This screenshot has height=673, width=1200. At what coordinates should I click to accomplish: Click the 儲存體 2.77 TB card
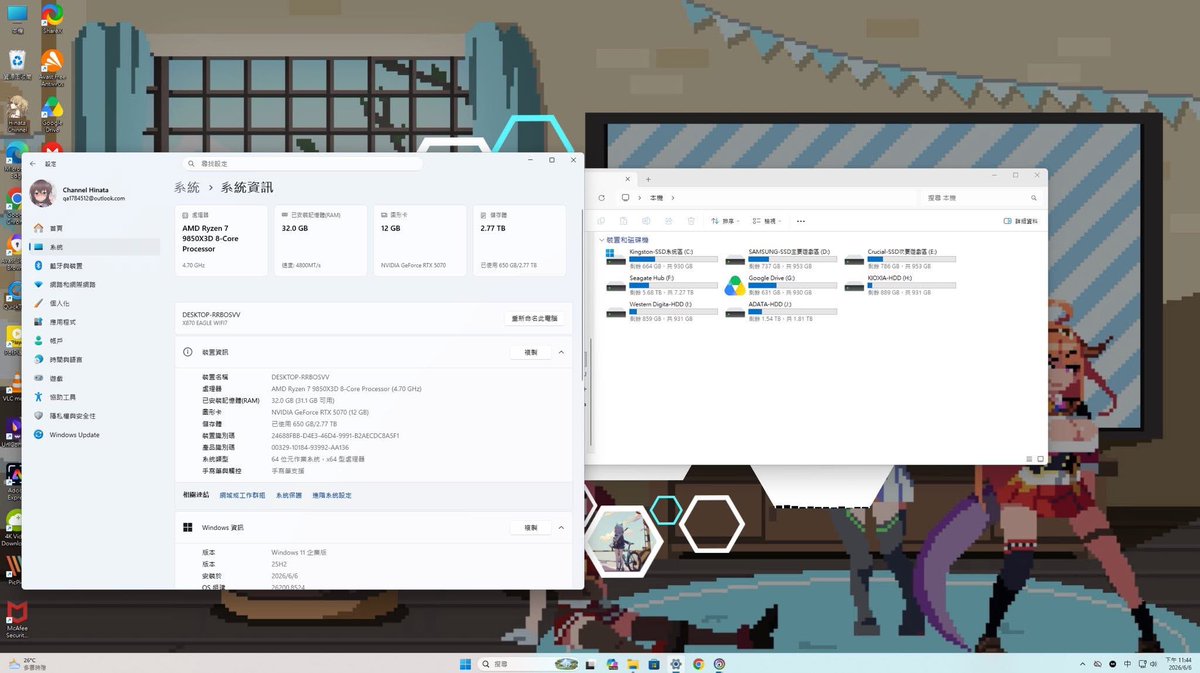519,241
